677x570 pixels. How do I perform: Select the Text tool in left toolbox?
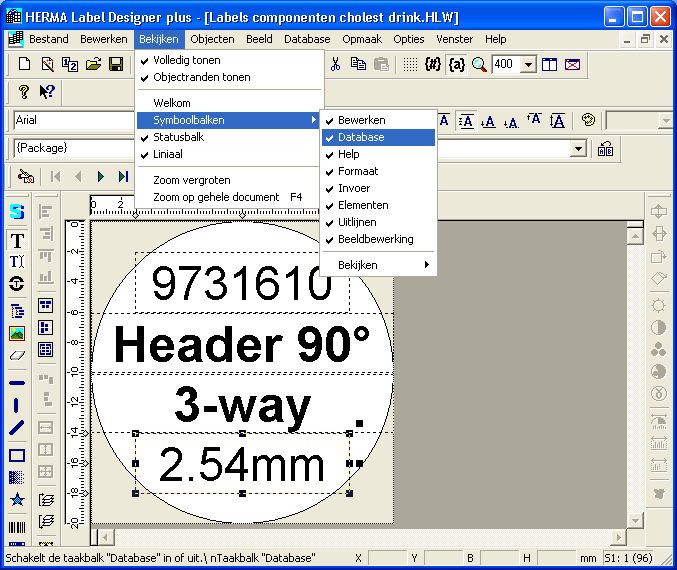click(17, 241)
